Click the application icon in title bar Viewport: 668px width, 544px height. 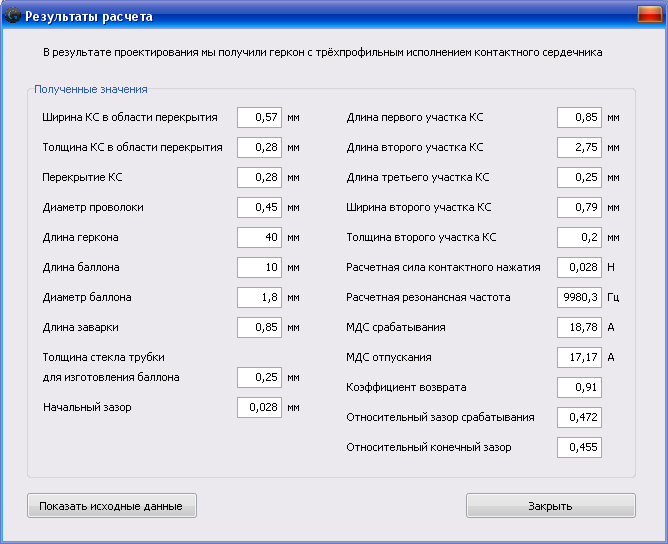tap(12, 15)
